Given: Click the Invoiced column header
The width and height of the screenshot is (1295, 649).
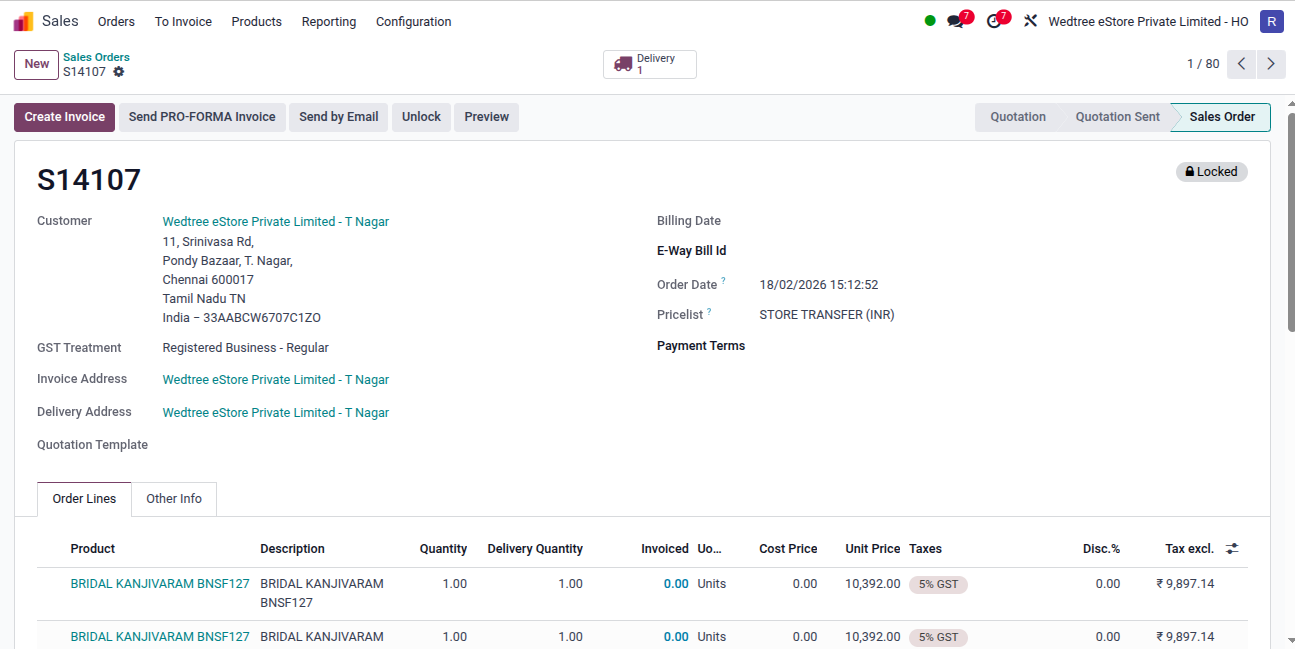Looking at the screenshot, I should pyautogui.click(x=665, y=549).
